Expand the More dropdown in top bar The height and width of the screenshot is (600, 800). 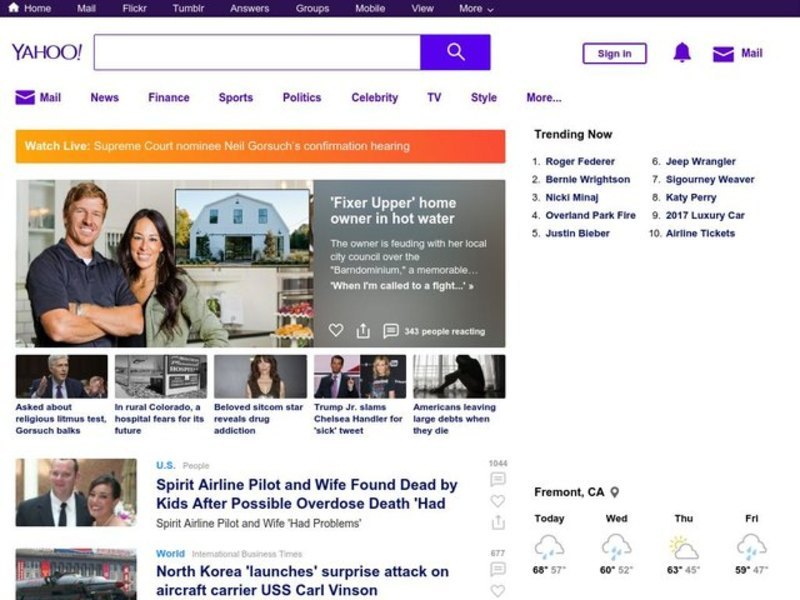[476, 8]
